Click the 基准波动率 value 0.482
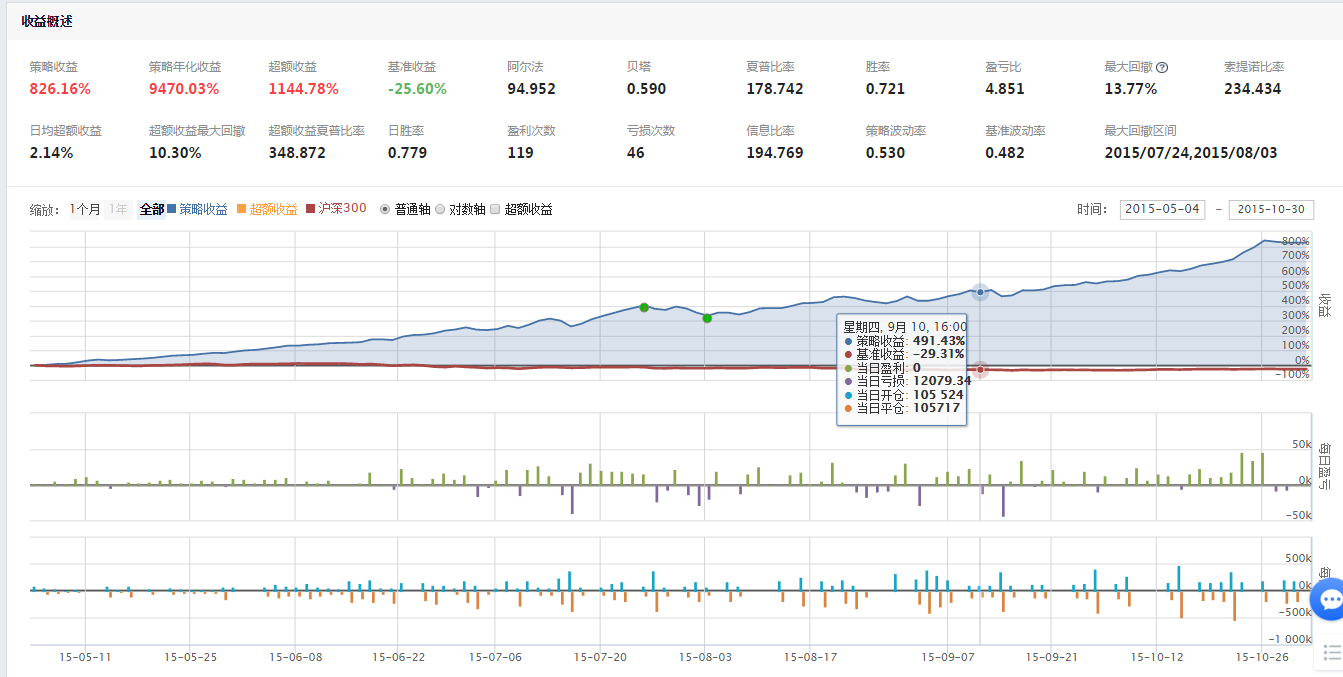 point(1005,153)
